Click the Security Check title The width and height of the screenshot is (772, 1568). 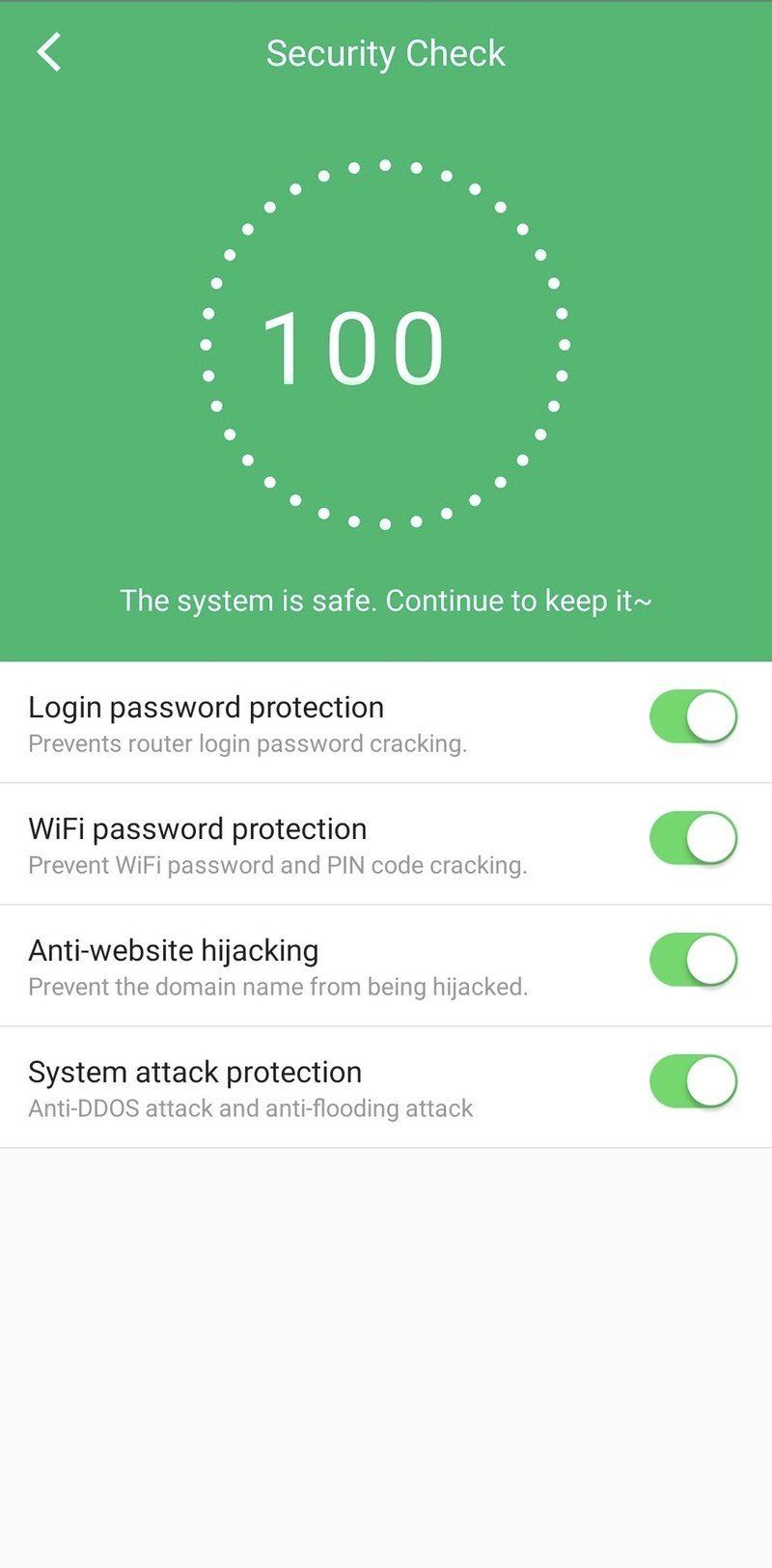click(x=385, y=53)
